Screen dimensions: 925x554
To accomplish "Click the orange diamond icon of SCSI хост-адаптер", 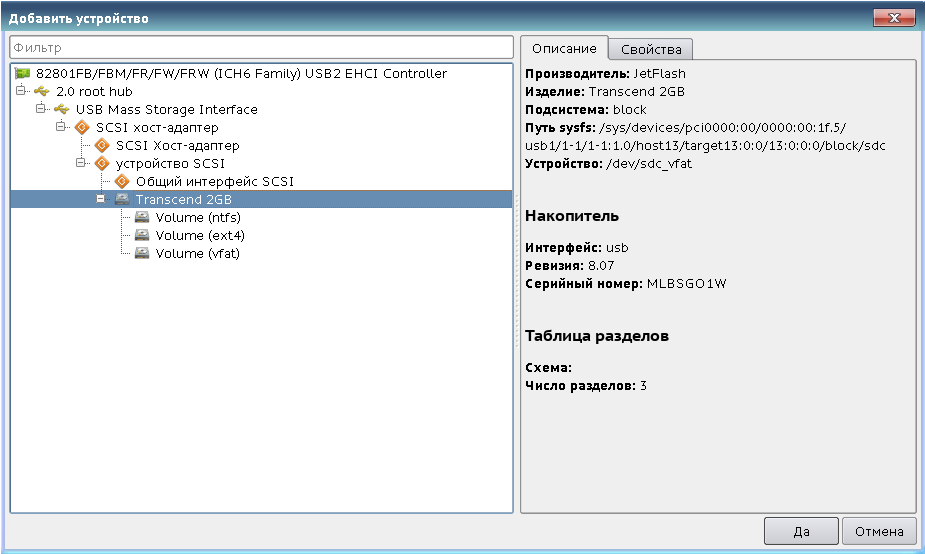I will (x=82, y=127).
